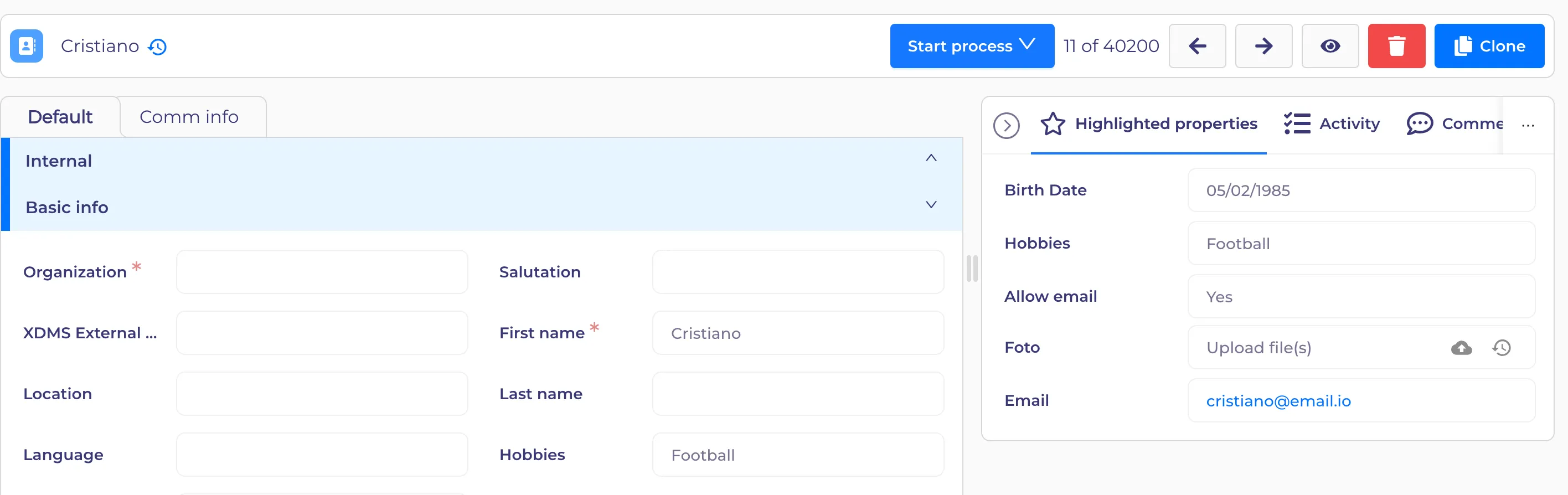Edit the First name field

798,332
